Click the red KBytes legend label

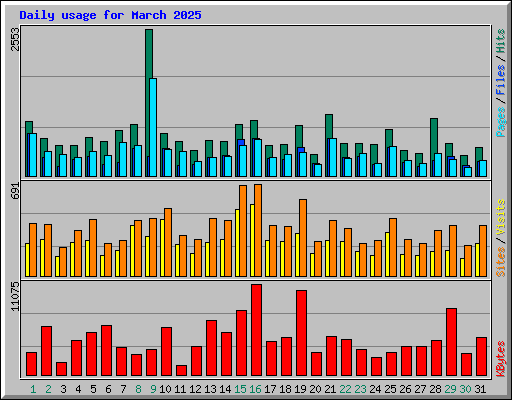pos(500,359)
